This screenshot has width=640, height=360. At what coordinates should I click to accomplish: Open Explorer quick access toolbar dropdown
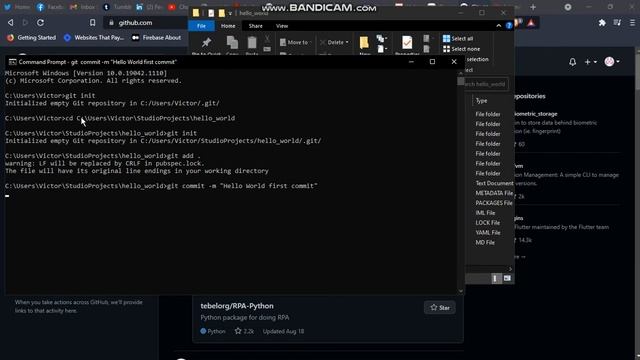pos(230,13)
